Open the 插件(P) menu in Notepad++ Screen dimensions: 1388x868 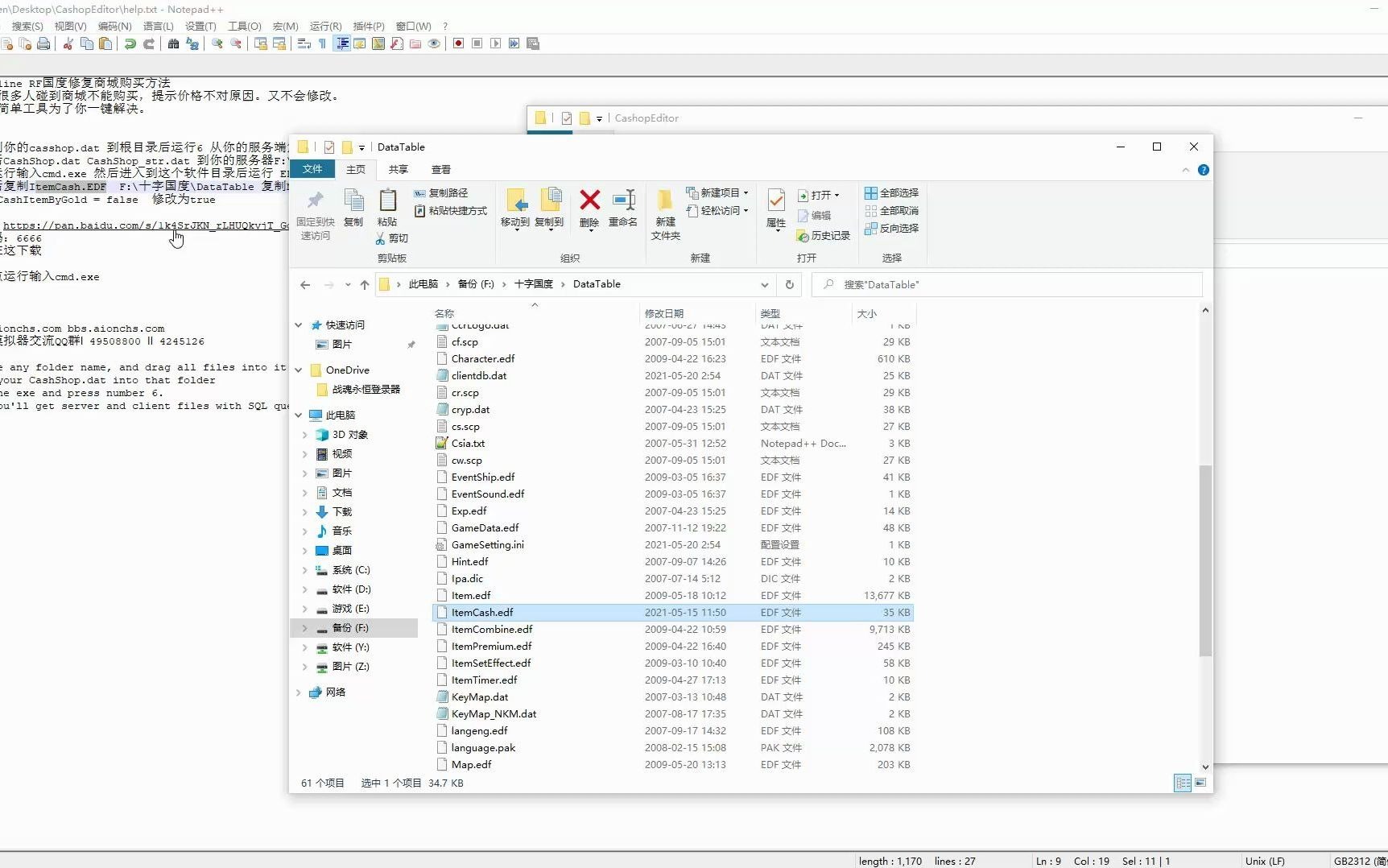pos(369,26)
